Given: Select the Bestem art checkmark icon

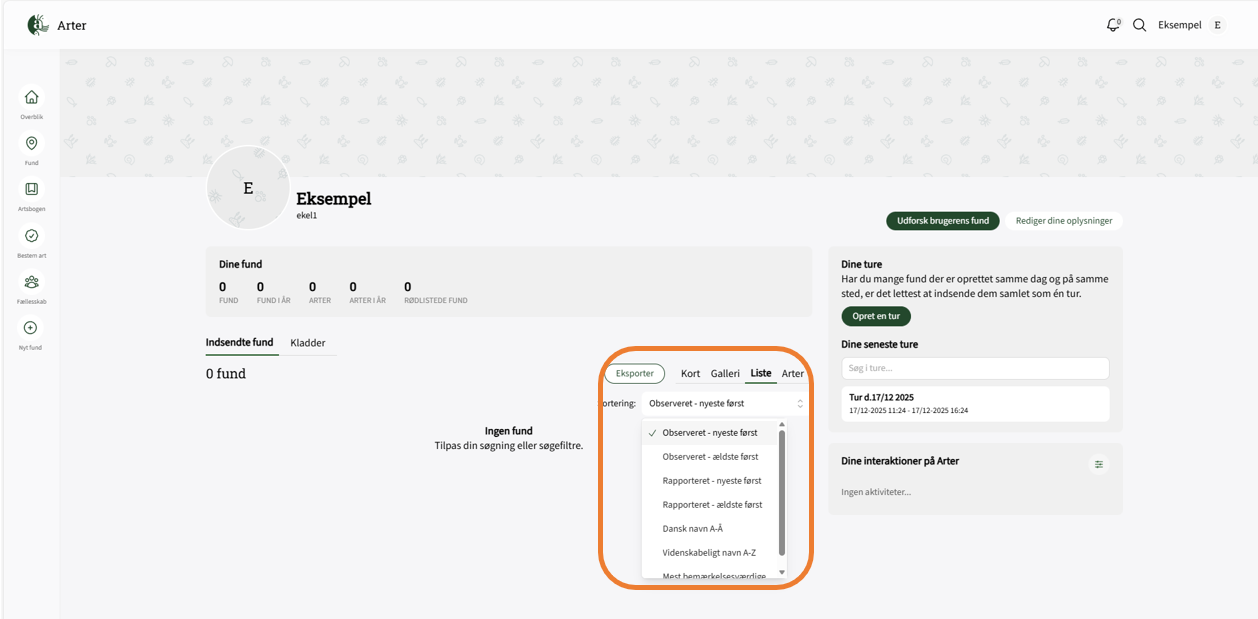Looking at the screenshot, I should [x=31, y=236].
